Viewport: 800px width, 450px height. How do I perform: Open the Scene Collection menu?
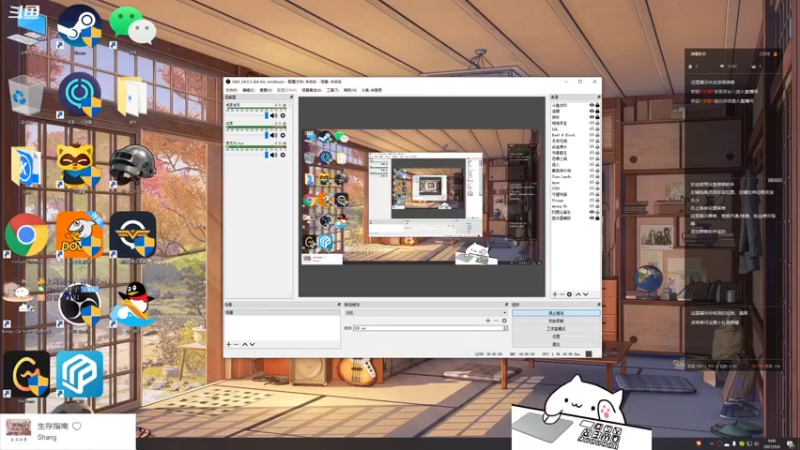coord(311,90)
